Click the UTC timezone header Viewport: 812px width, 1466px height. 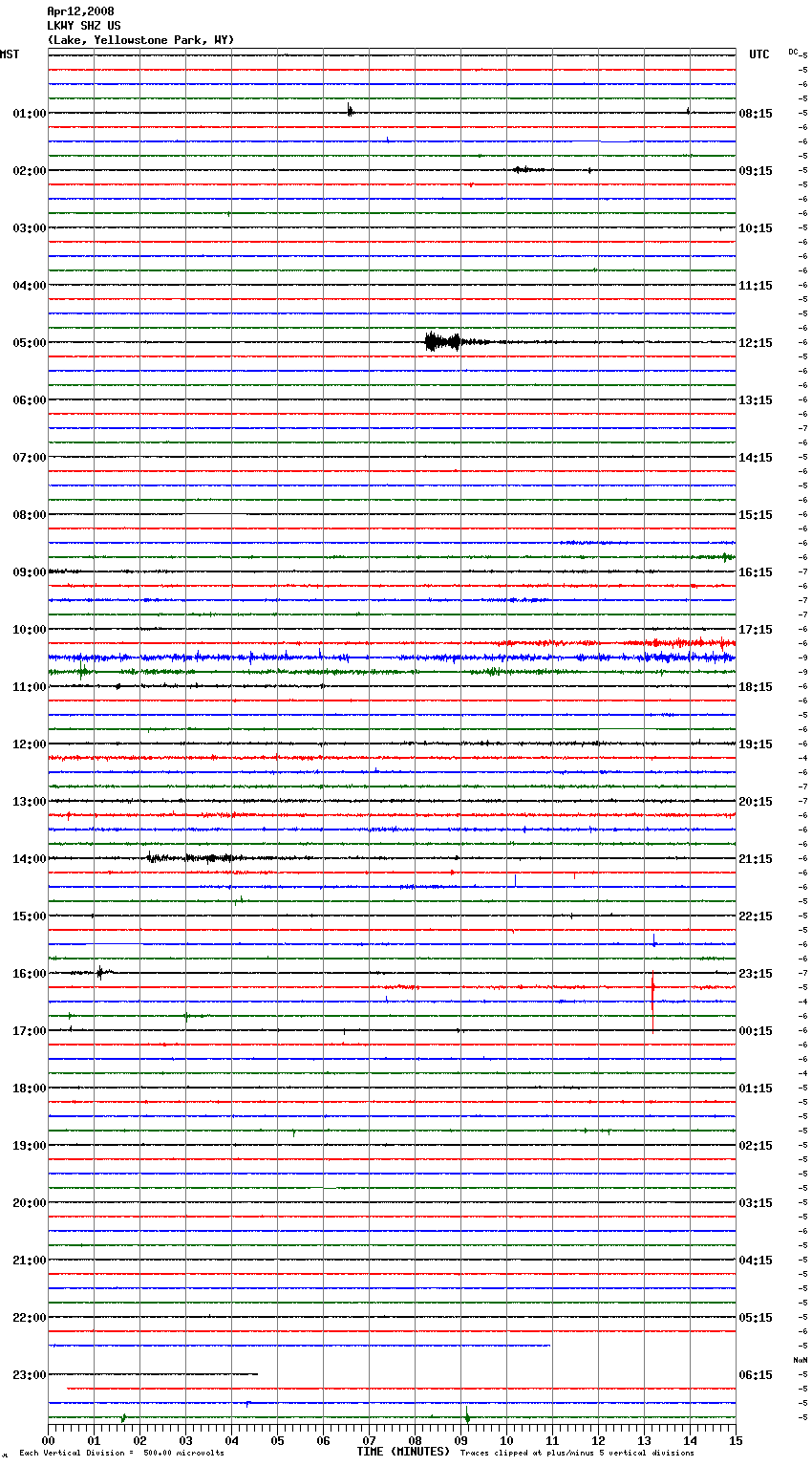[x=759, y=54]
